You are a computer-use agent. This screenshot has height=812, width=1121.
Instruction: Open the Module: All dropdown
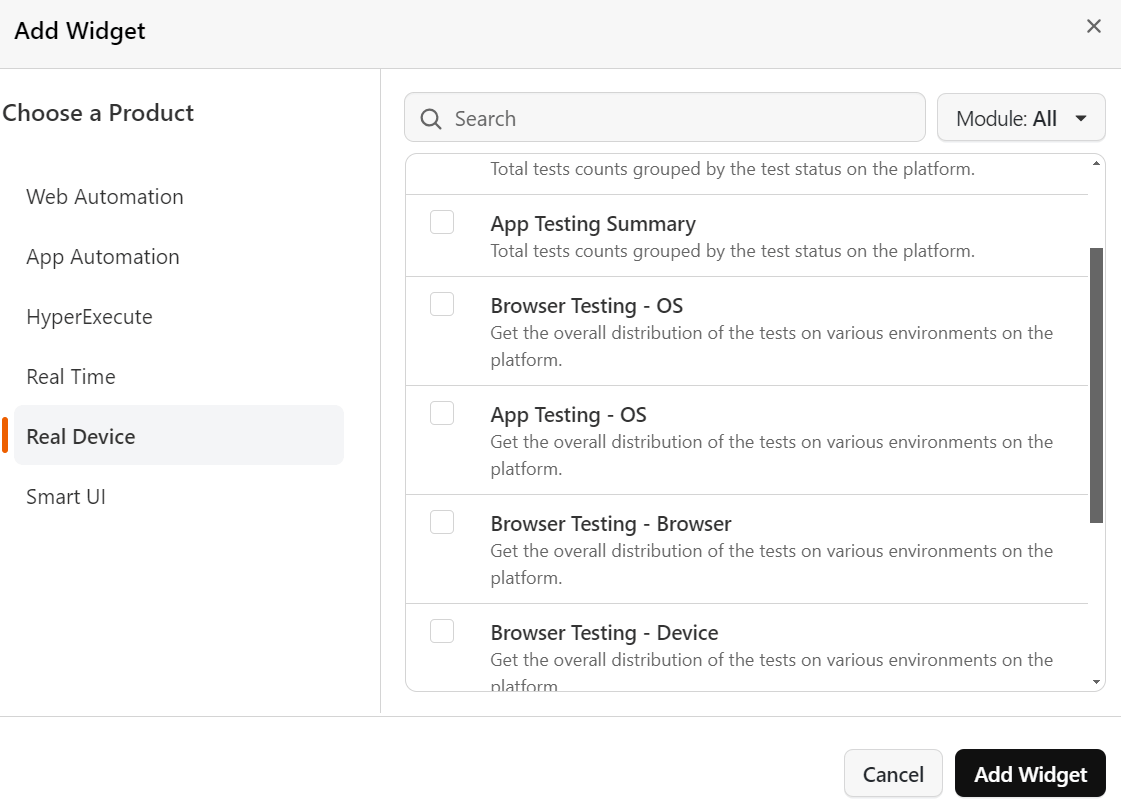click(x=1021, y=119)
